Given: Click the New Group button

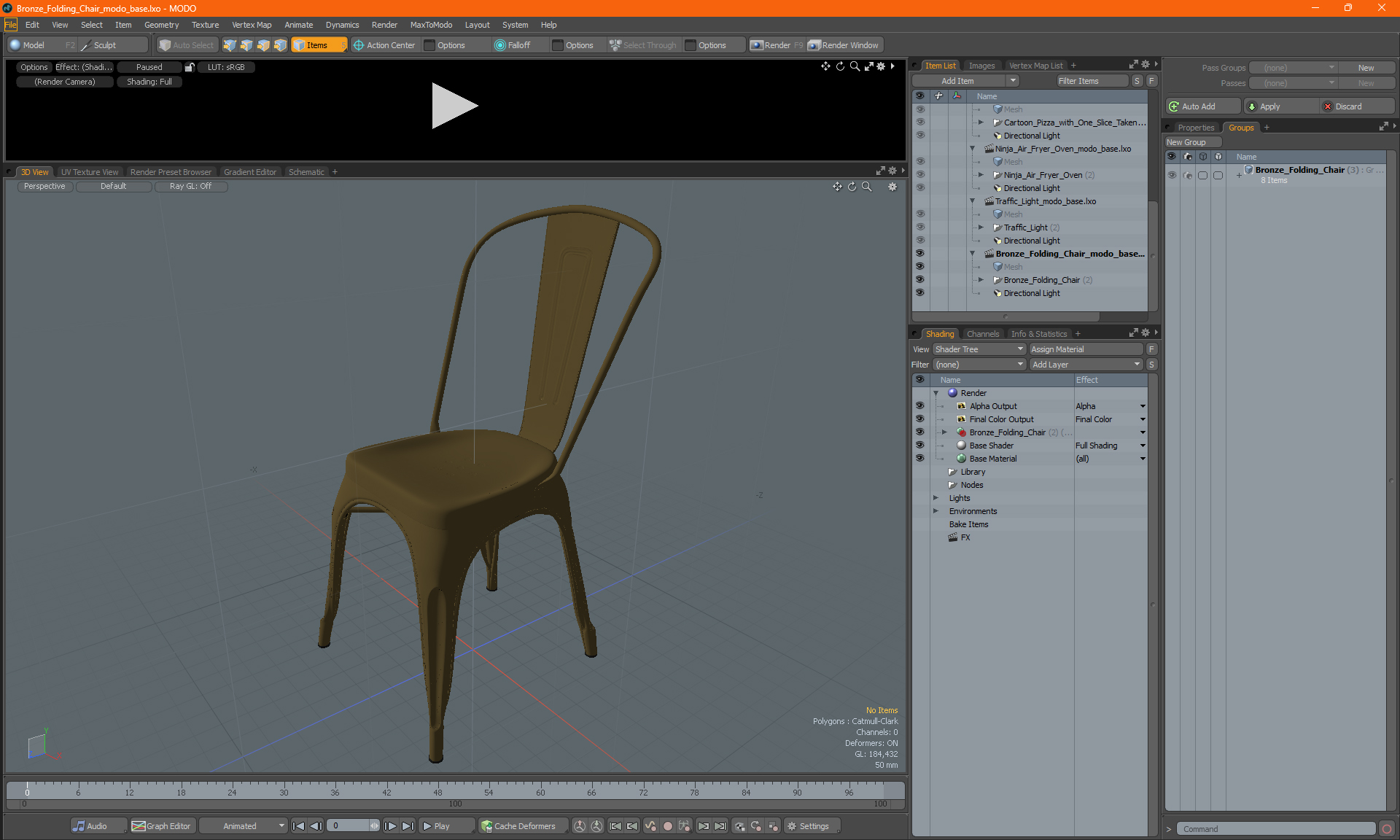Looking at the screenshot, I should [1193, 142].
